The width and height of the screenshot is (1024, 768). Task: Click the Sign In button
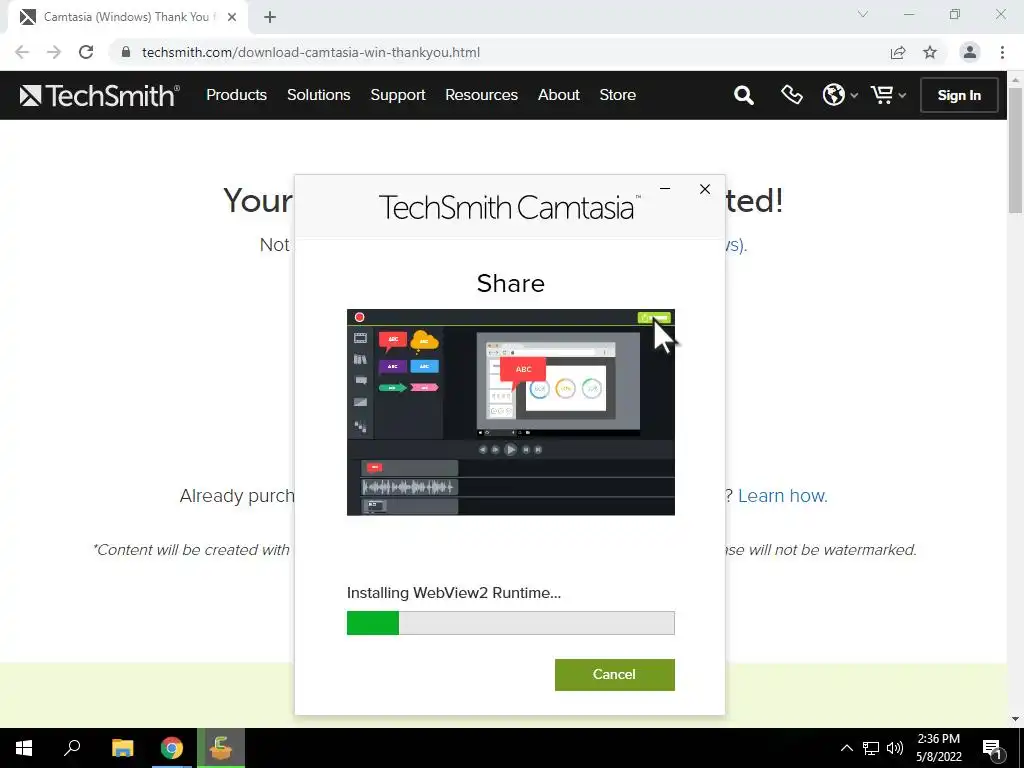[959, 95]
